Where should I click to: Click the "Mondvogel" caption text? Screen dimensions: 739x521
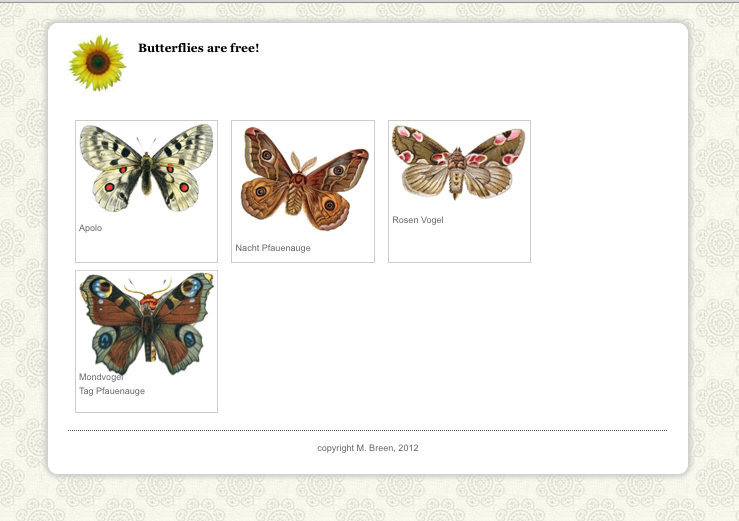(100, 378)
